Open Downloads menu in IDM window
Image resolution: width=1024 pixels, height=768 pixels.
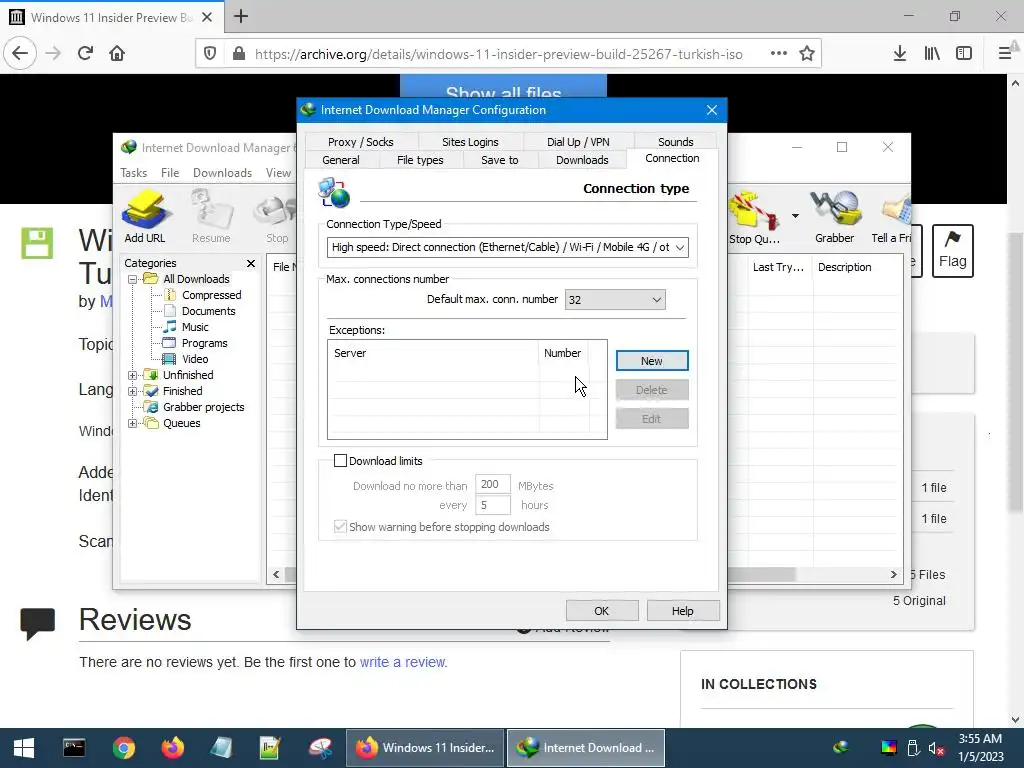coord(222,173)
